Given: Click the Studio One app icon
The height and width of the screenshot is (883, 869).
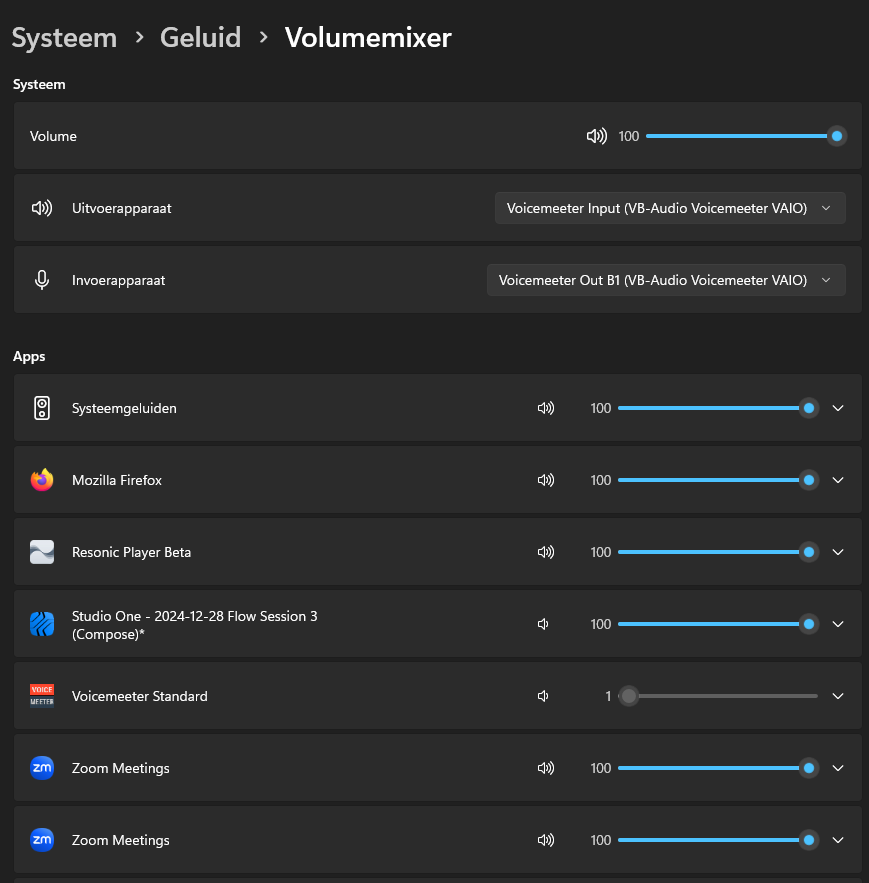Looking at the screenshot, I should 42,624.
